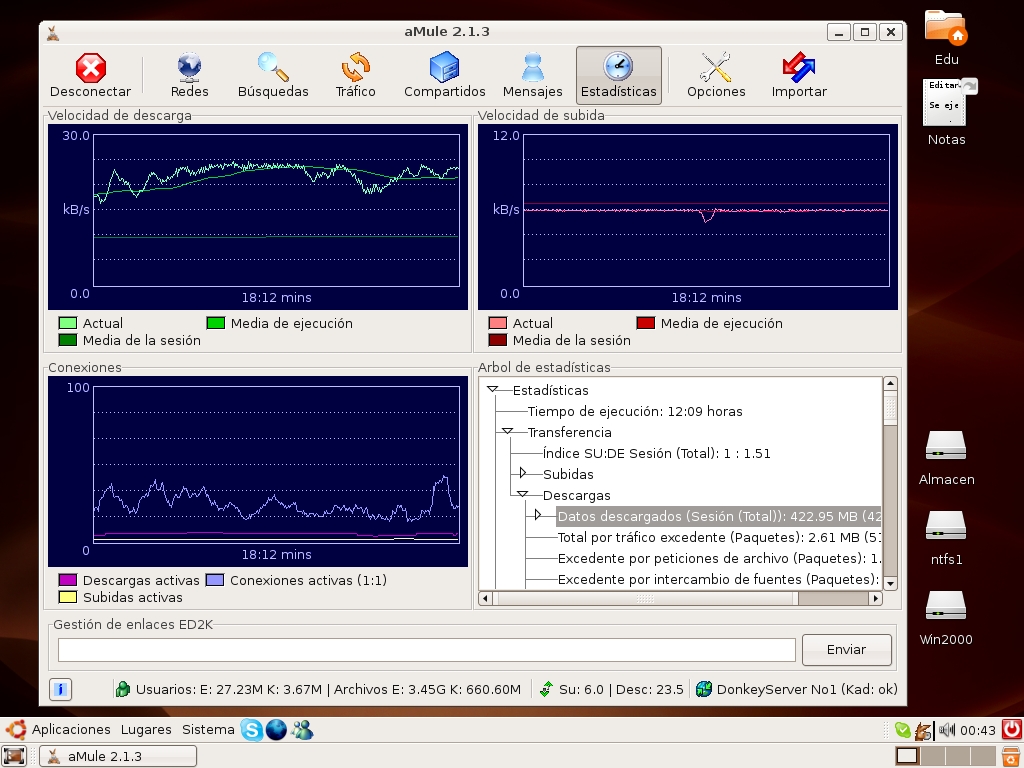Click the blue info icon in status bar
This screenshot has height=768, width=1024.
(x=60, y=689)
